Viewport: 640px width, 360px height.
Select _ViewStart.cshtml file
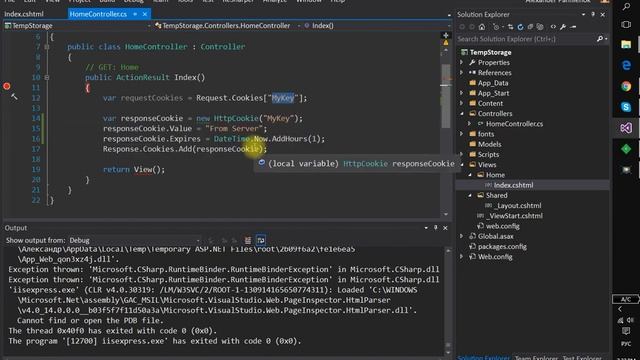coord(514,216)
